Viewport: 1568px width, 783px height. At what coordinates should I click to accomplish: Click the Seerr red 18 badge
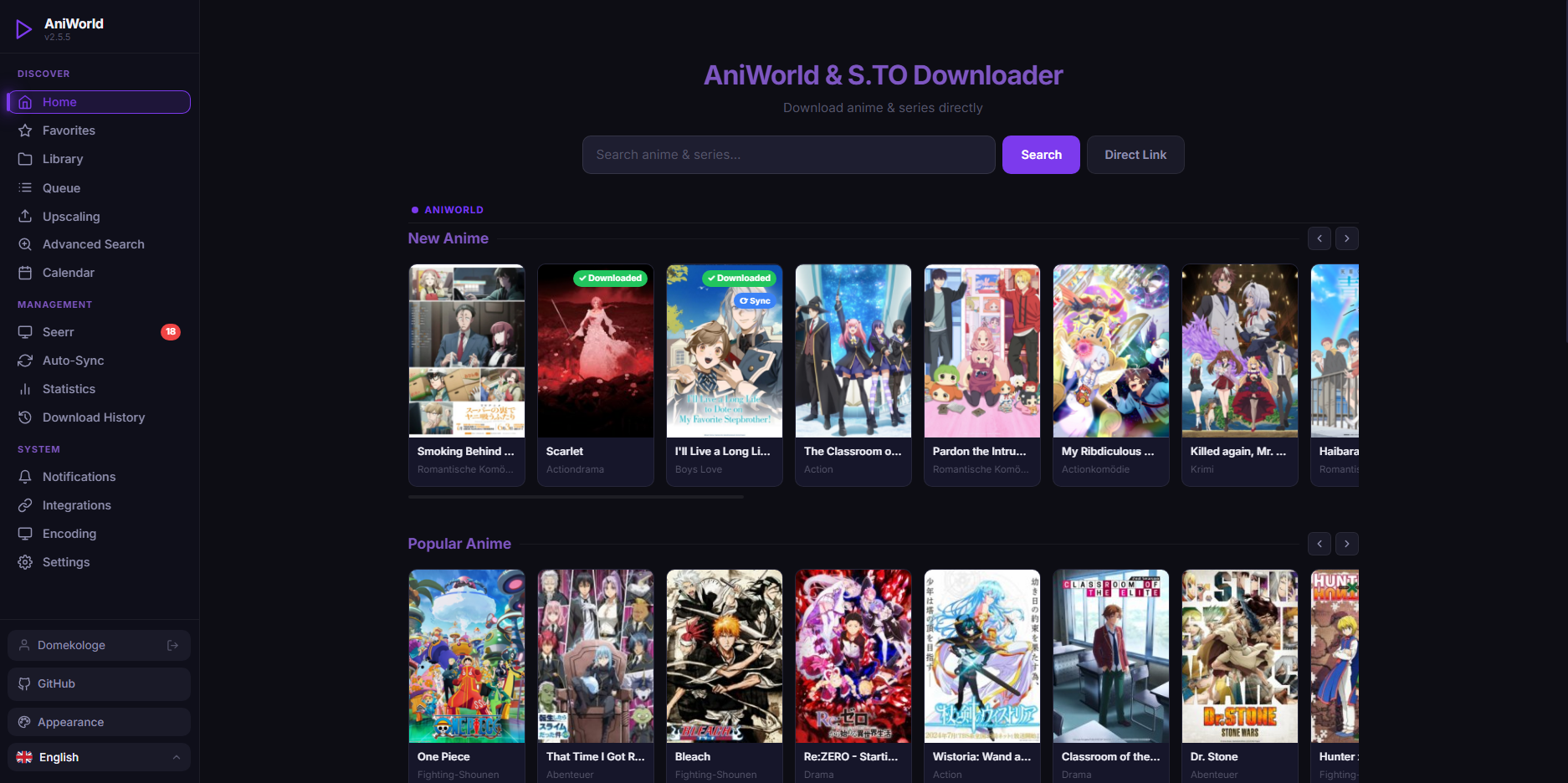171,332
